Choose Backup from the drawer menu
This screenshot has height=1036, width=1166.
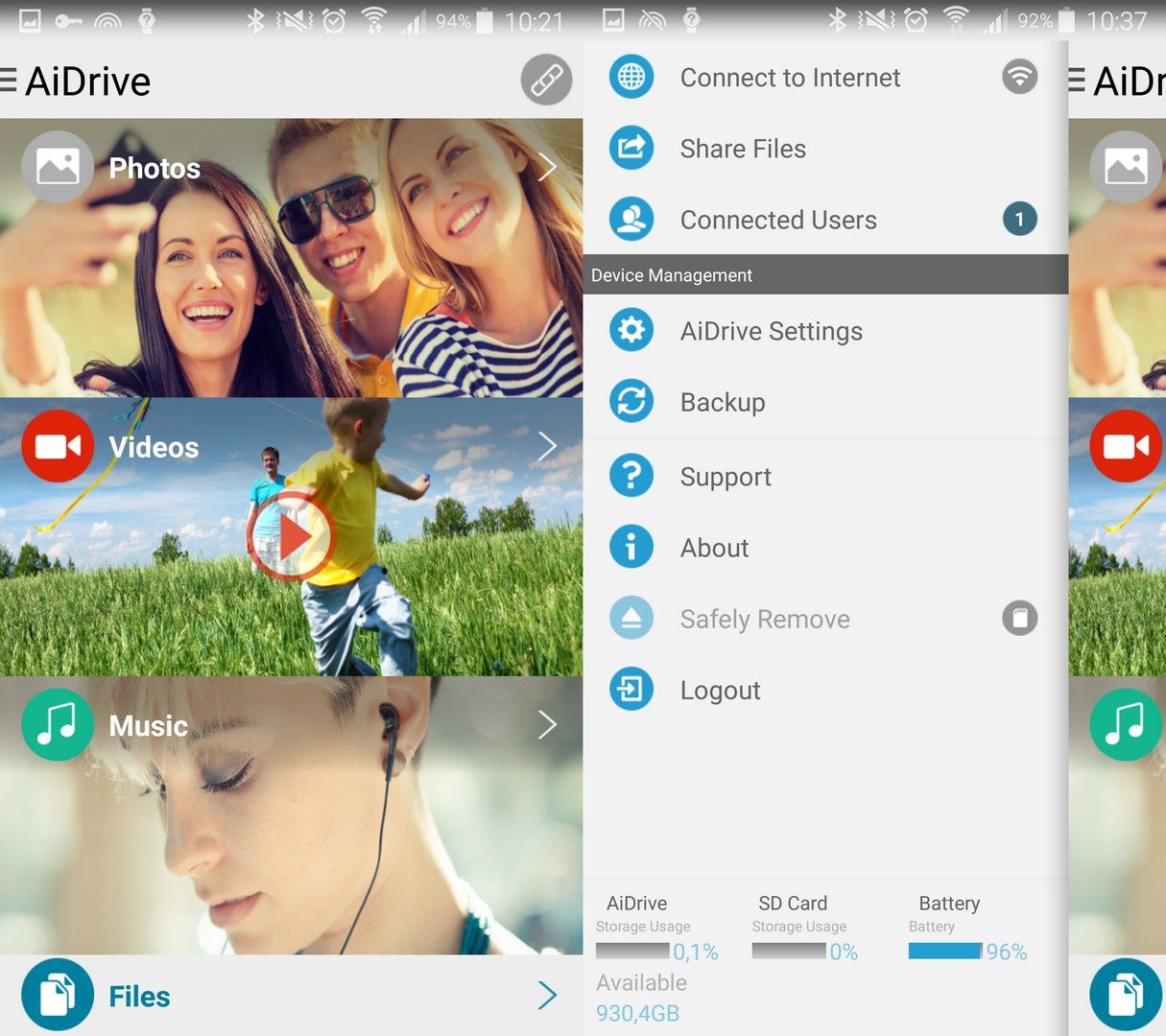click(x=825, y=401)
